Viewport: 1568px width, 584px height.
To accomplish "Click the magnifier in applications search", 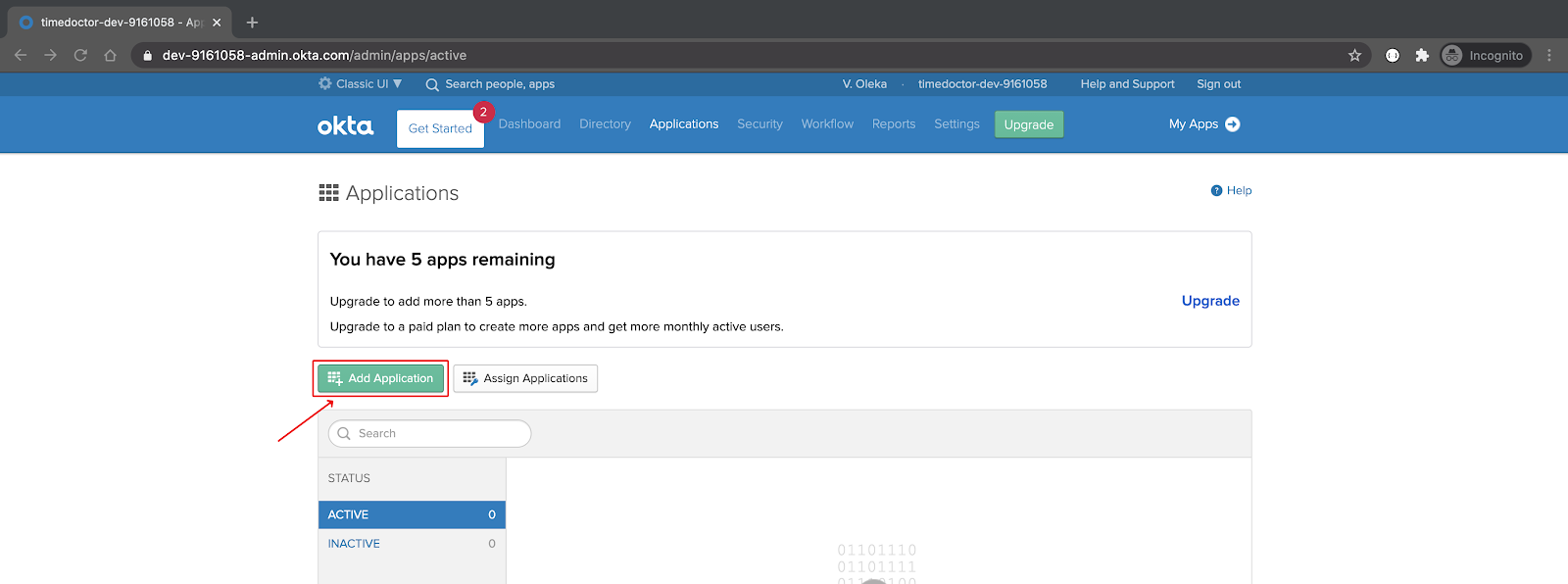I will [x=344, y=433].
